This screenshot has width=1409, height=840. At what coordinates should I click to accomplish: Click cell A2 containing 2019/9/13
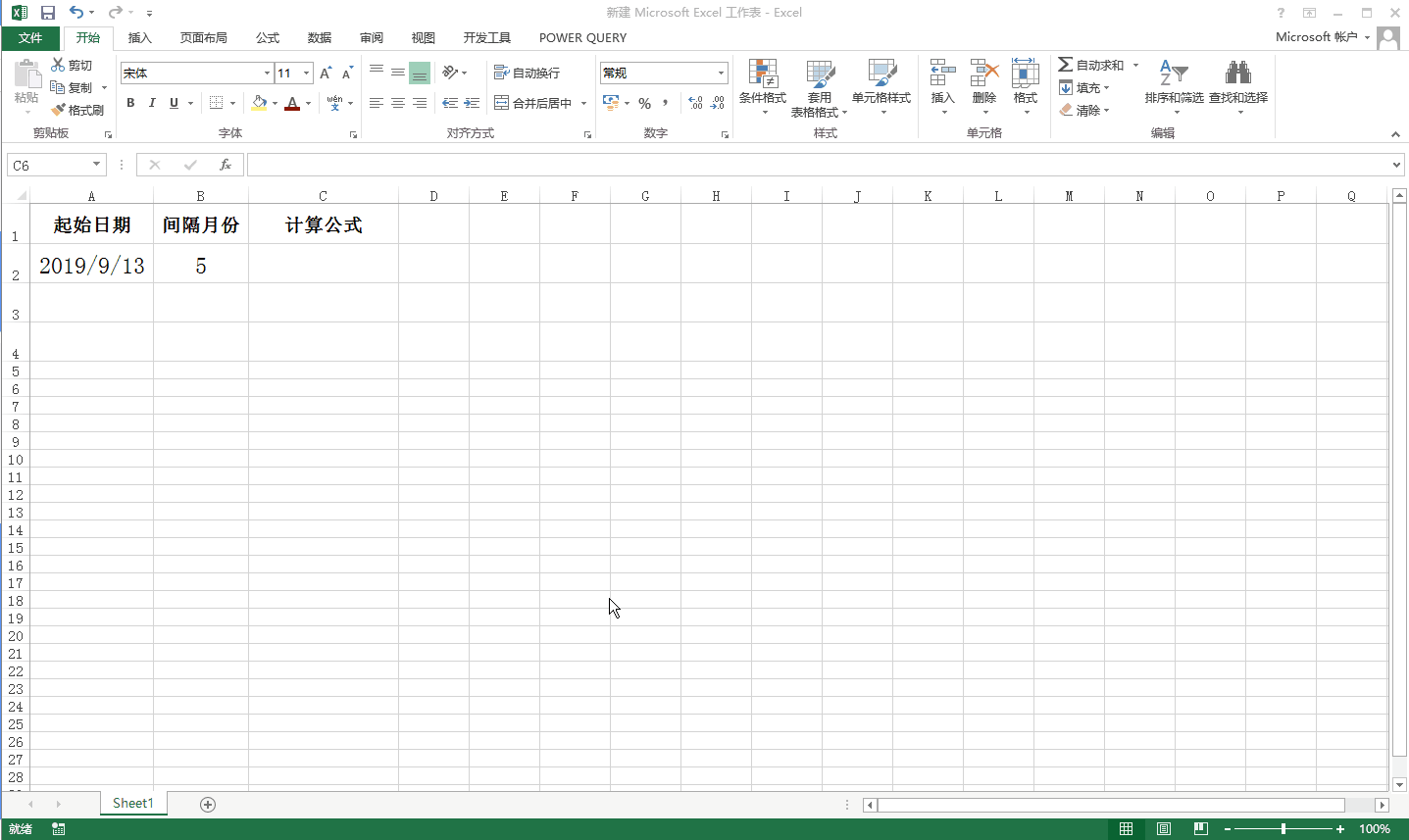(92, 264)
